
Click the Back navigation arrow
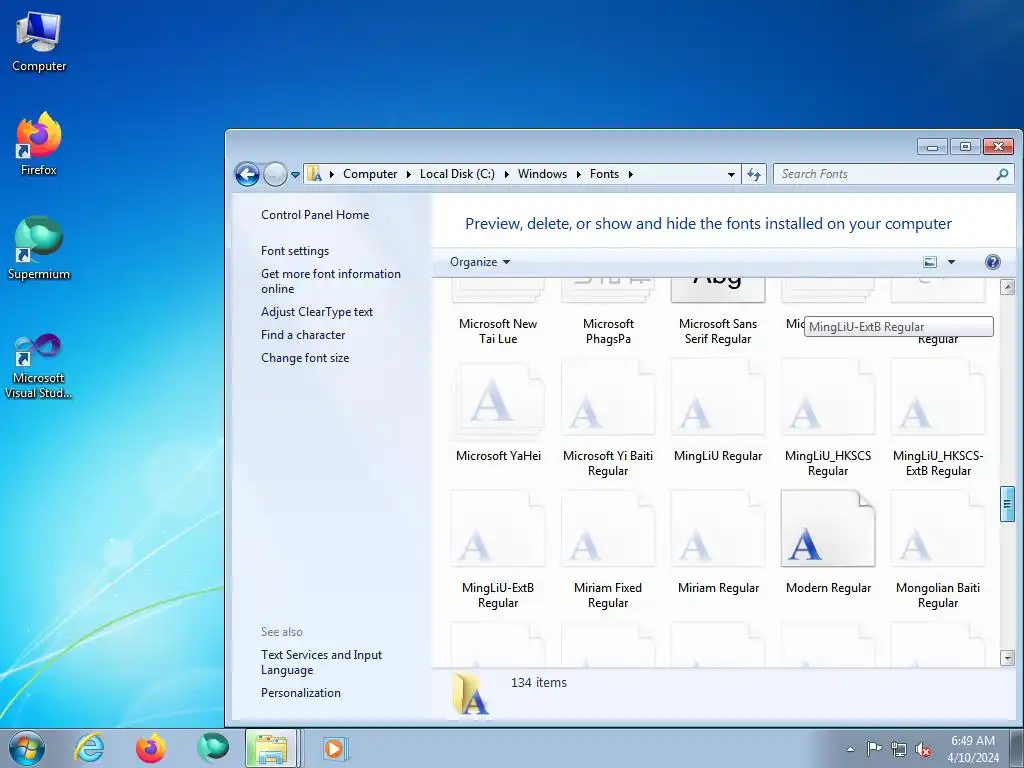click(x=248, y=174)
